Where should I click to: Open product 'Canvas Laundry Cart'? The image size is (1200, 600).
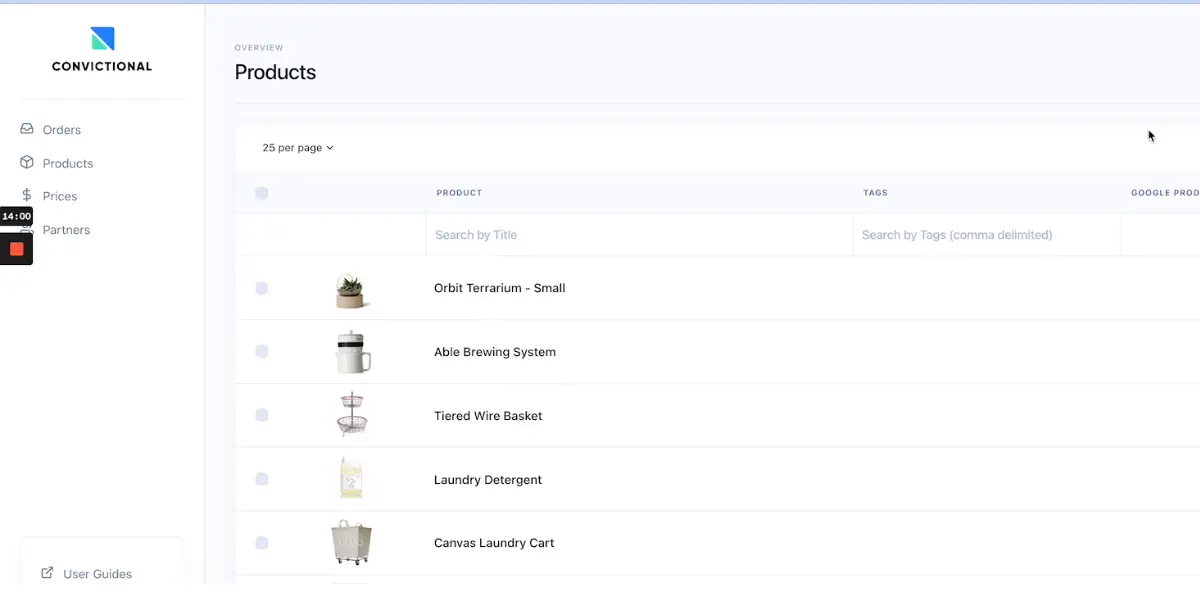(494, 543)
